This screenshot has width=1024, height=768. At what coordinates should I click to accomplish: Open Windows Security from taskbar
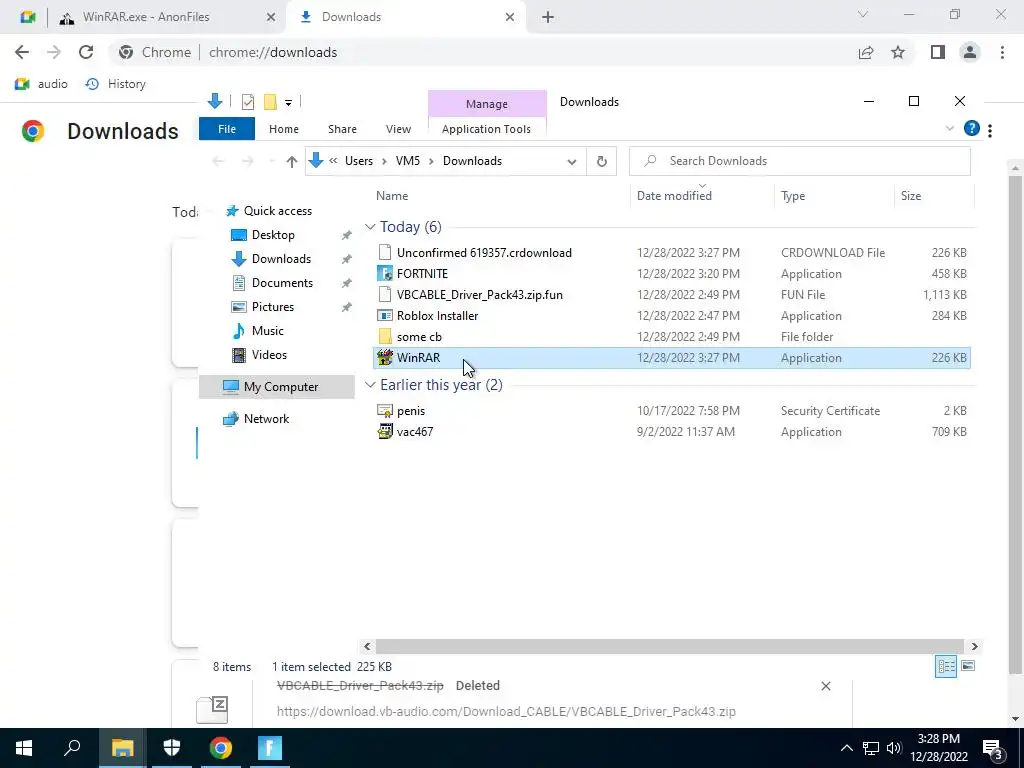pyautogui.click(x=172, y=748)
